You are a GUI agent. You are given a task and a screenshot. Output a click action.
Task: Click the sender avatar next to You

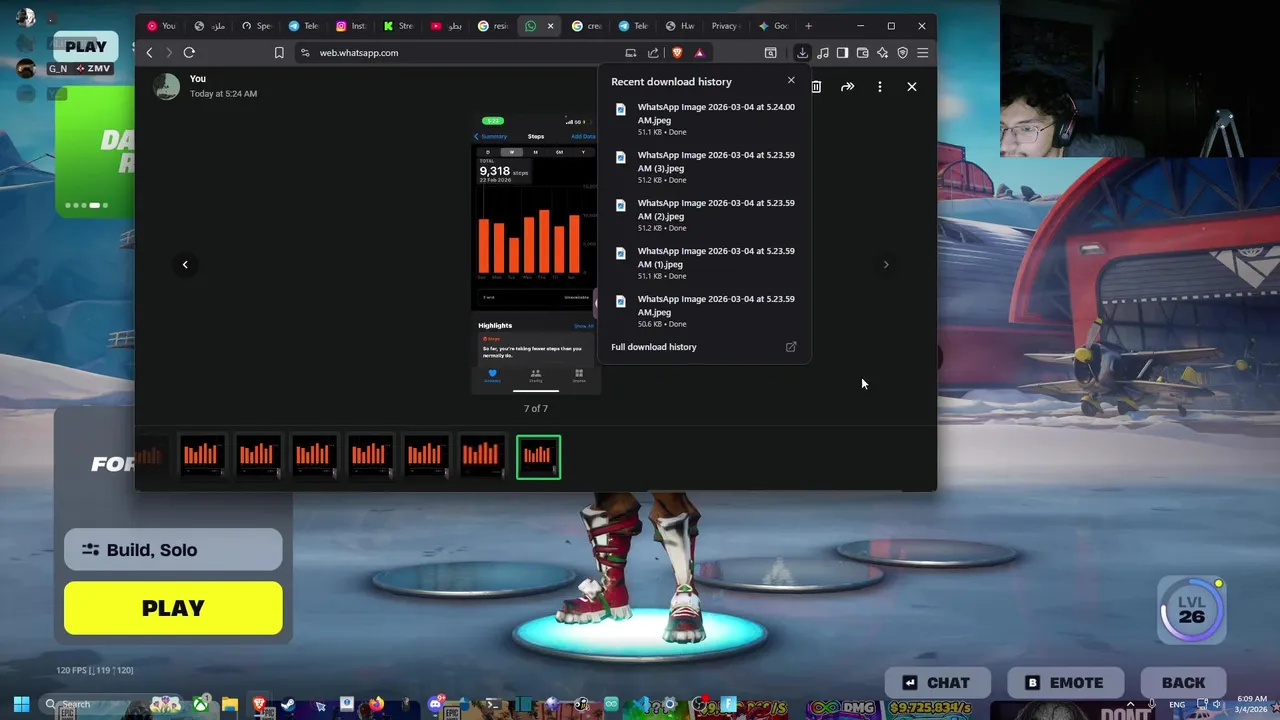coord(167,86)
